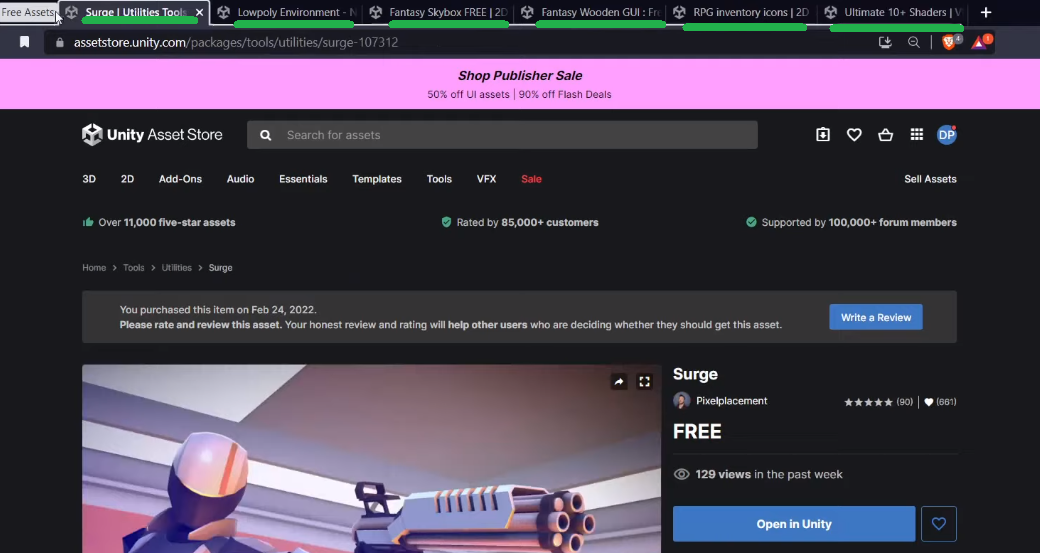
Task: Open the Tools category menu
Action: click(439, 179)
